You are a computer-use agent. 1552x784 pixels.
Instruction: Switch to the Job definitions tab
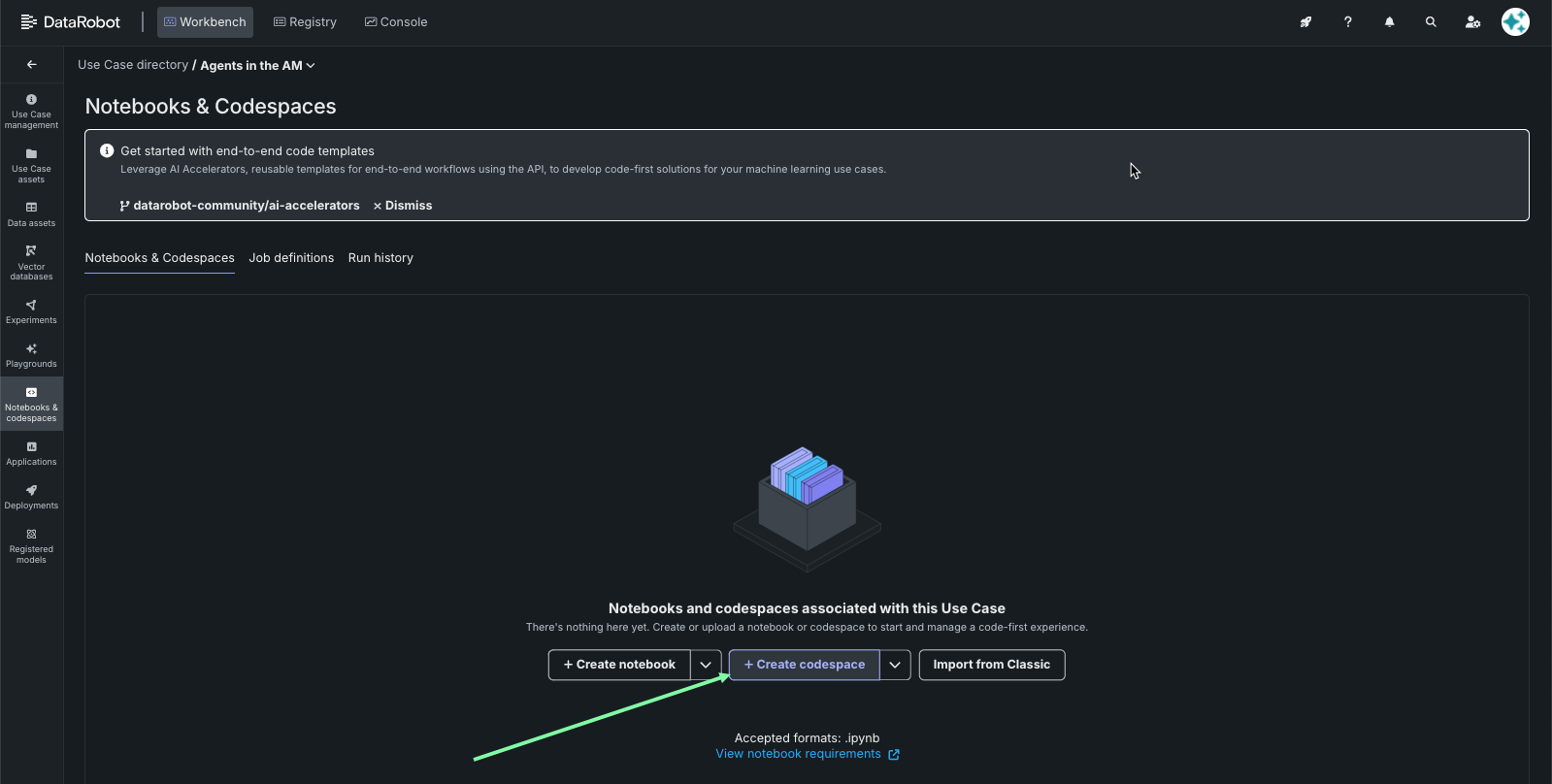(291, 258)
